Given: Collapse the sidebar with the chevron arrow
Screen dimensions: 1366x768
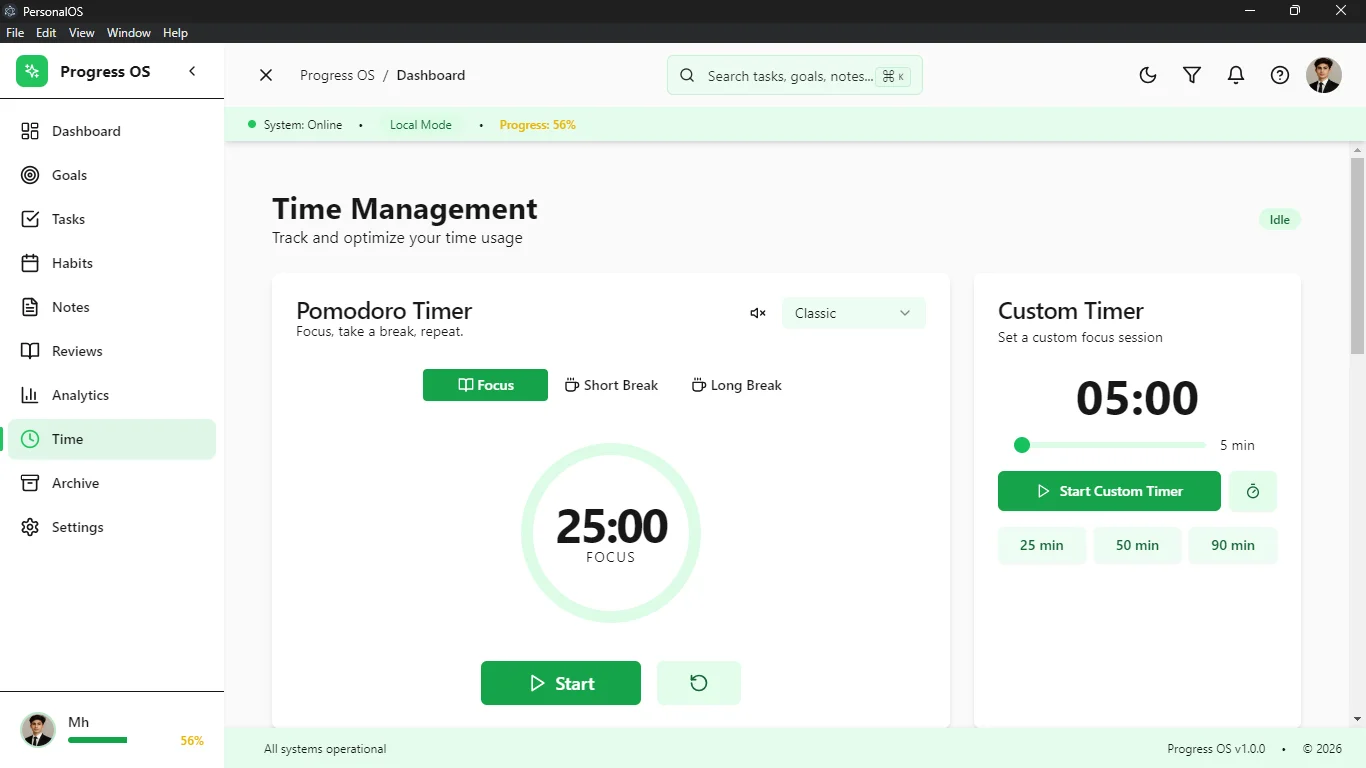Looking at the screenshot, I should coord(192,71).
